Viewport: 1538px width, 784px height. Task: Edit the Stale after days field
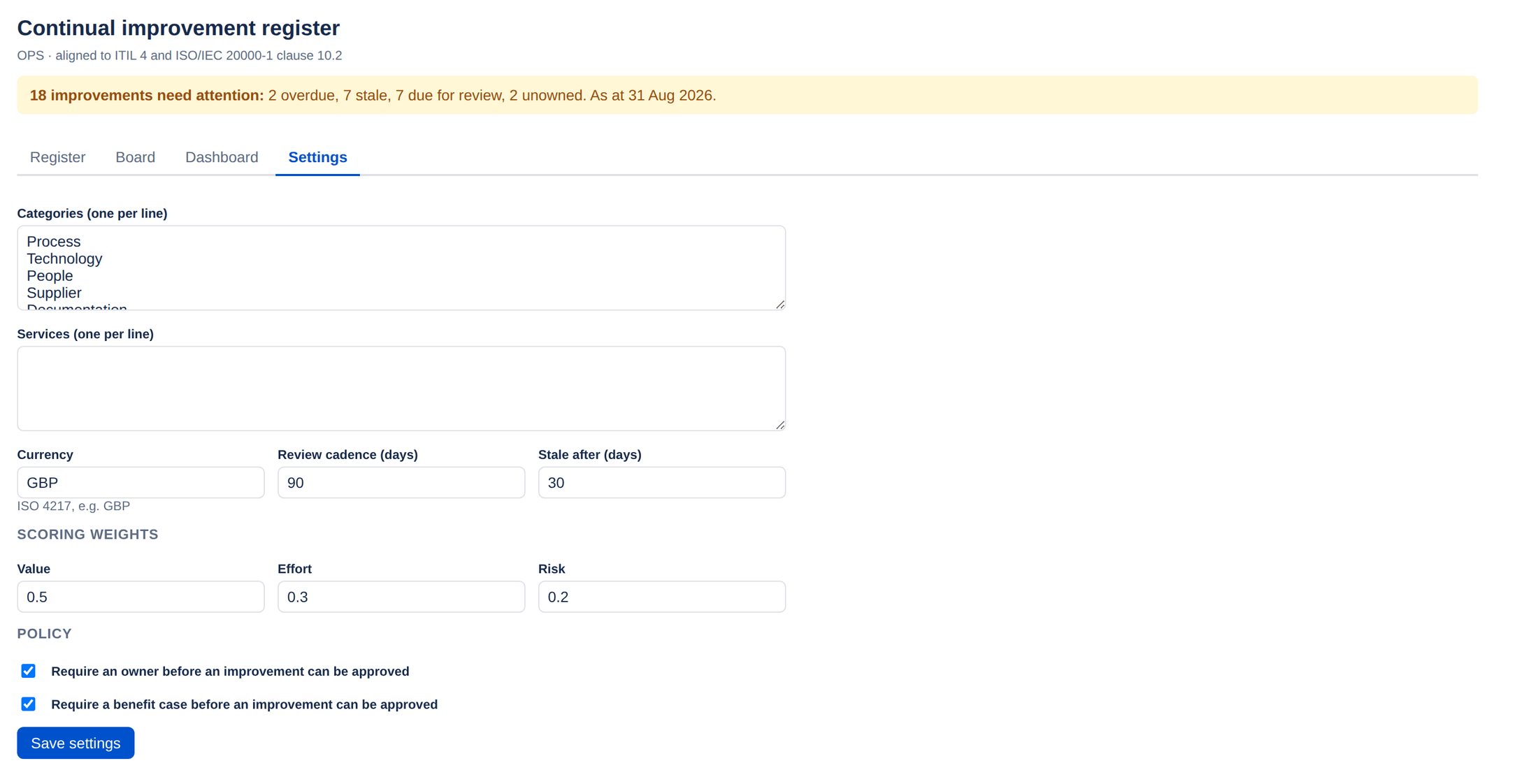(x=661, y=483)
